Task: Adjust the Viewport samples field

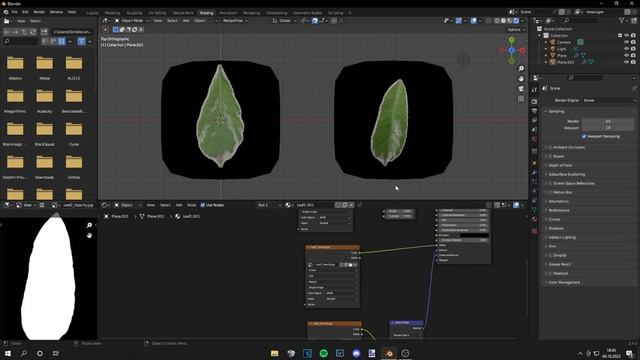Action: point(608,128)
